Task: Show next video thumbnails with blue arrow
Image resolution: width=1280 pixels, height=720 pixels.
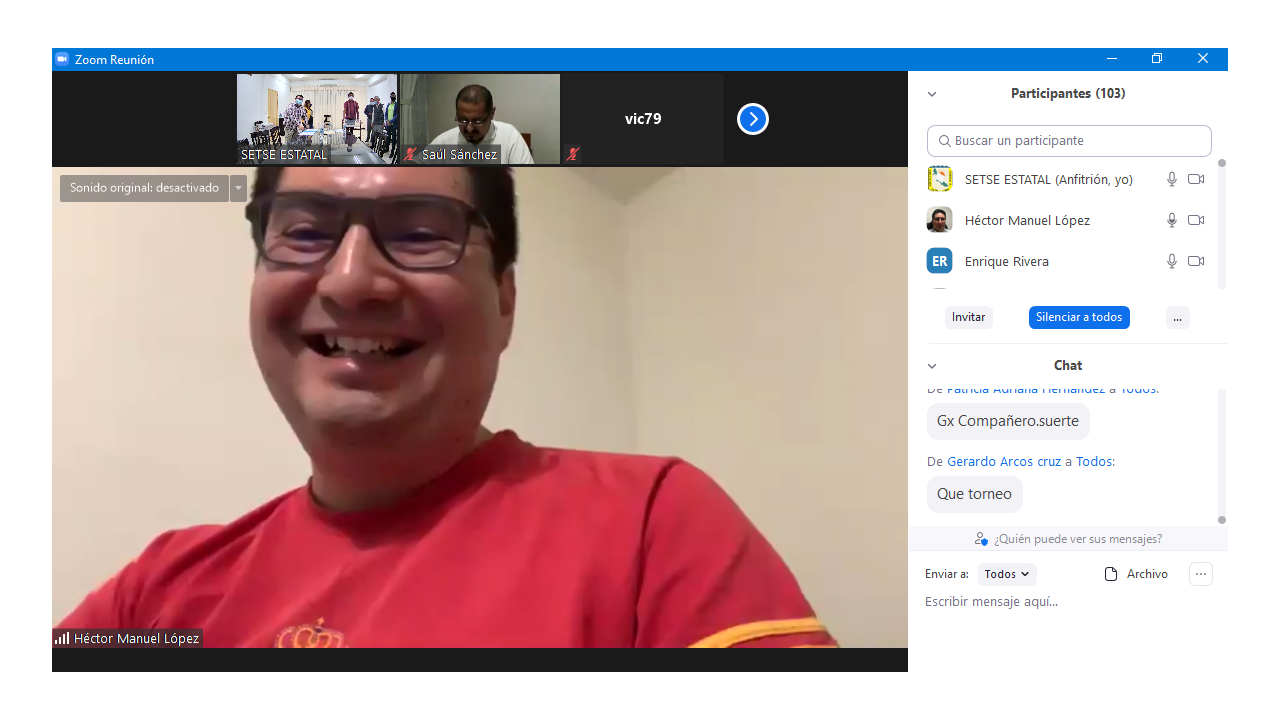Action: click(753, 119)
